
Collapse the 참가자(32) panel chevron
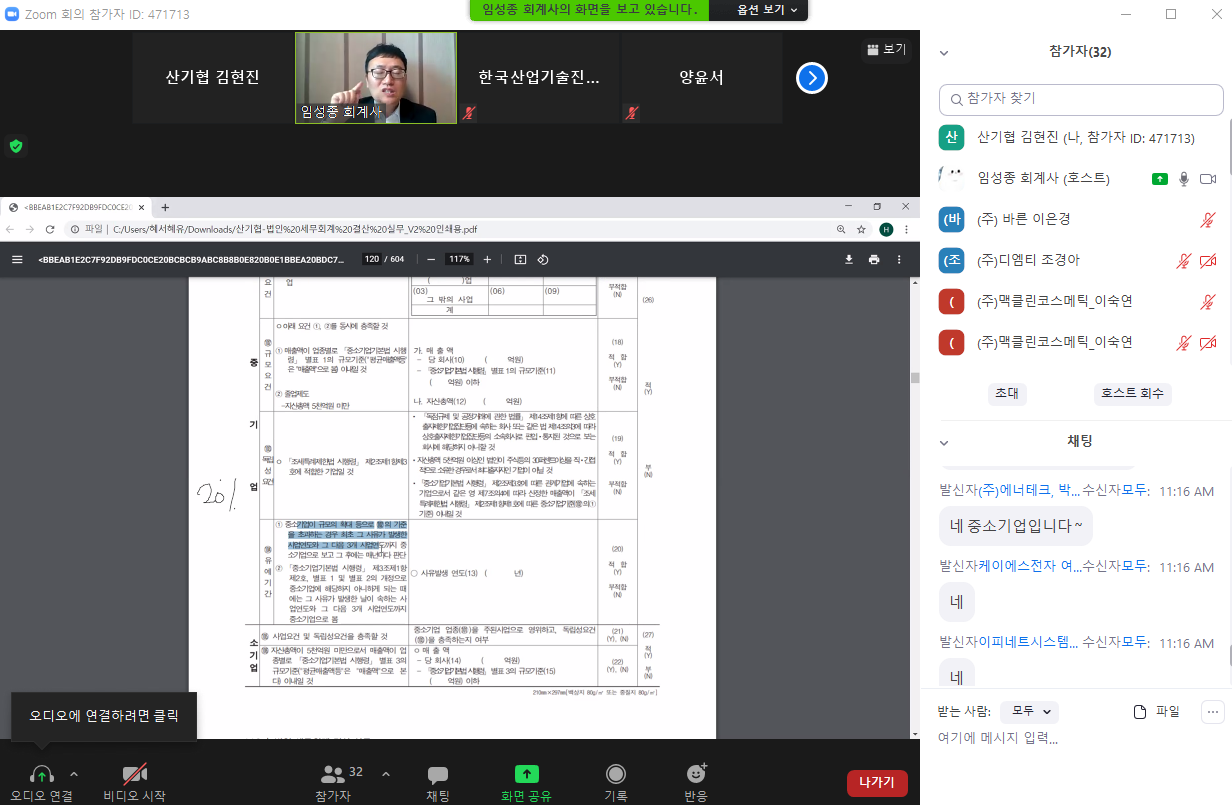coord(943,52)
